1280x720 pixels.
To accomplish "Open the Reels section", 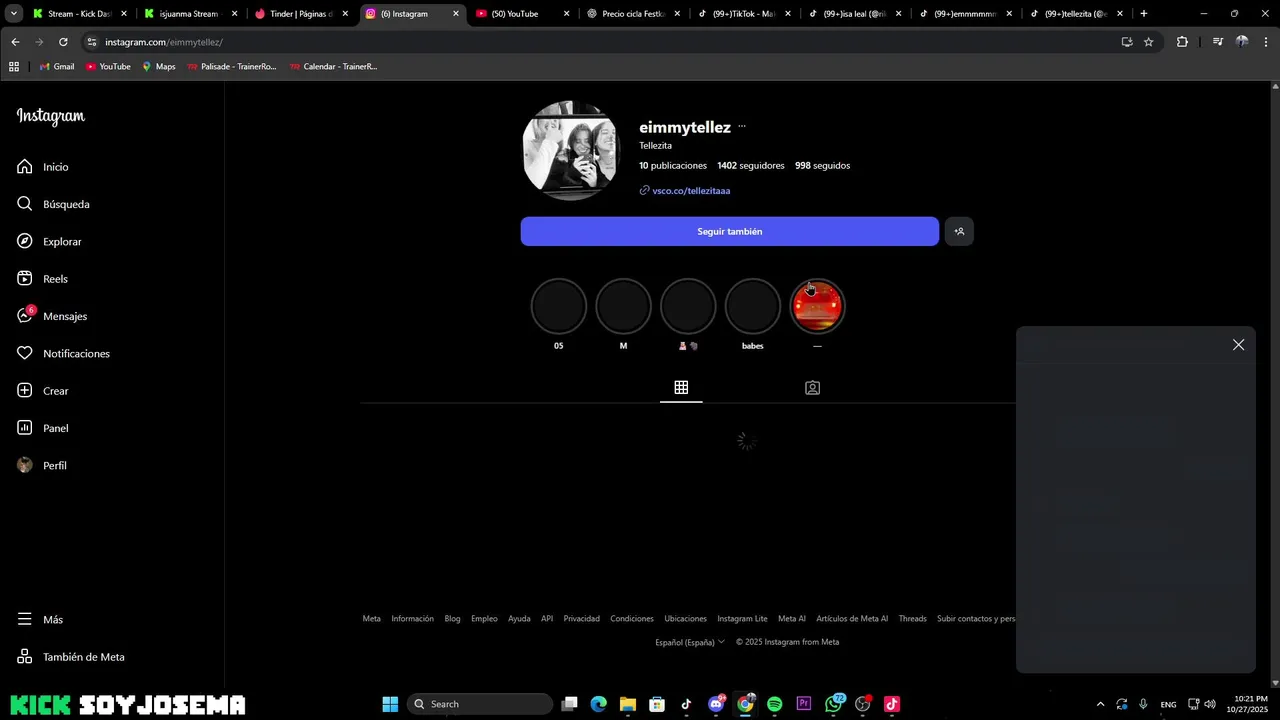I will click(x=43, y=279).
